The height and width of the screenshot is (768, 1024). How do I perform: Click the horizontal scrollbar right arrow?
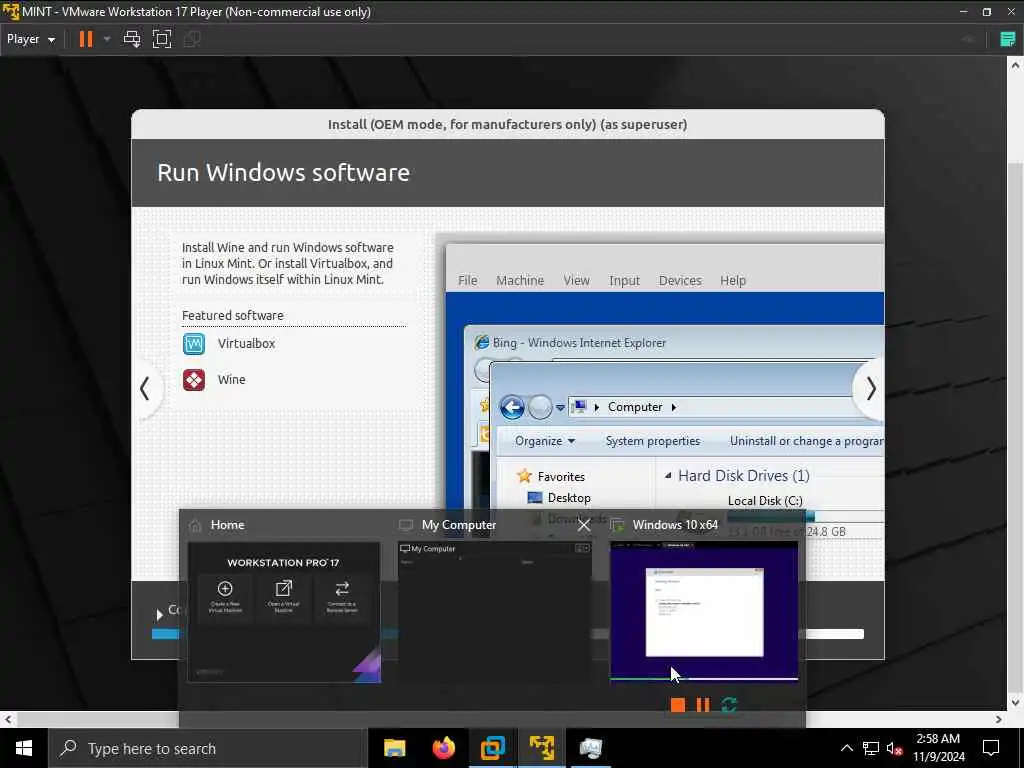pos(999,720)
